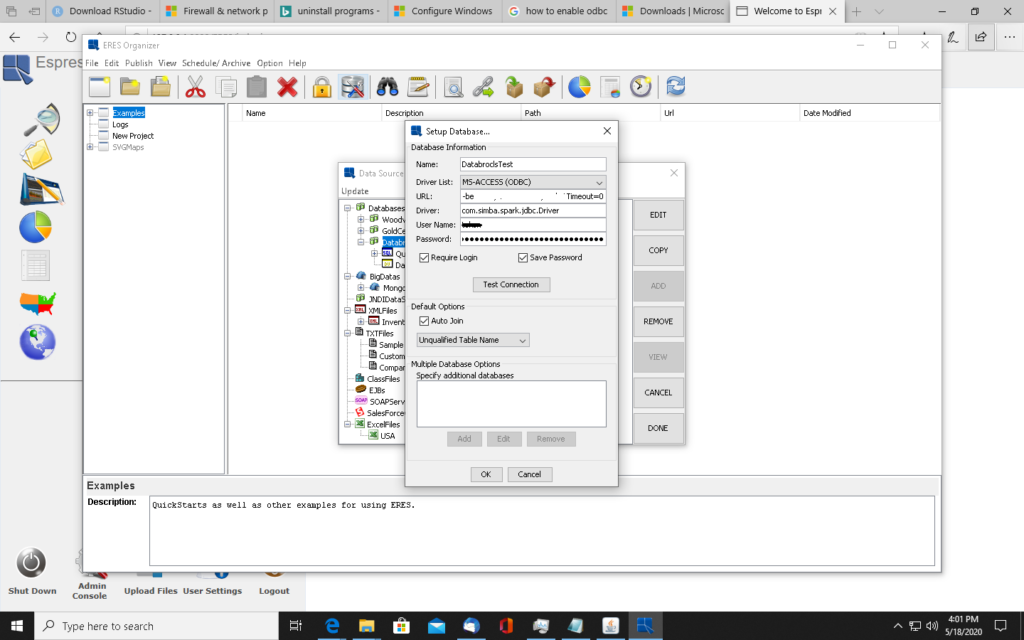This screenshot has width=1024, height=640.
Task: Click the REMOVE button in the side panel
Action: pos(658,321)
